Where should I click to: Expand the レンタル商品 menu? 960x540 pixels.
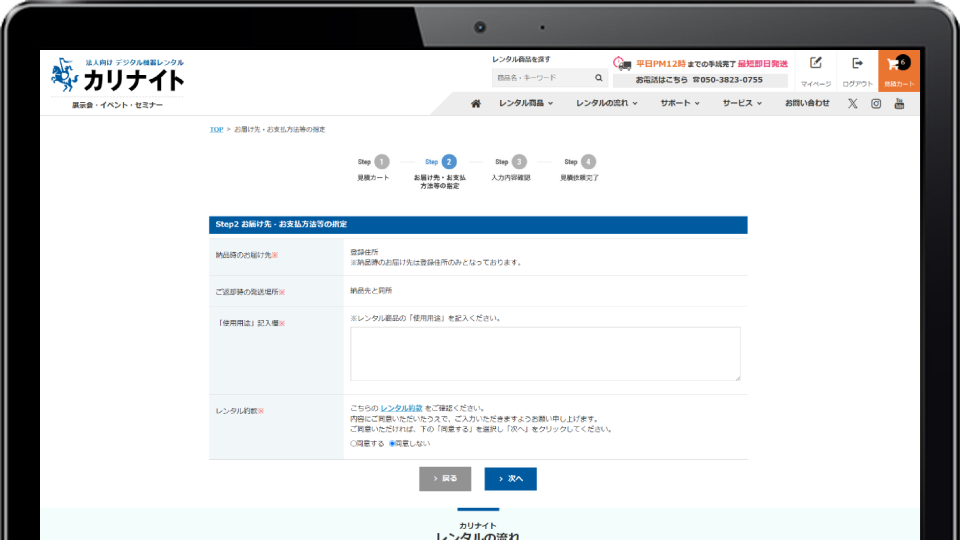pos(526,103)
